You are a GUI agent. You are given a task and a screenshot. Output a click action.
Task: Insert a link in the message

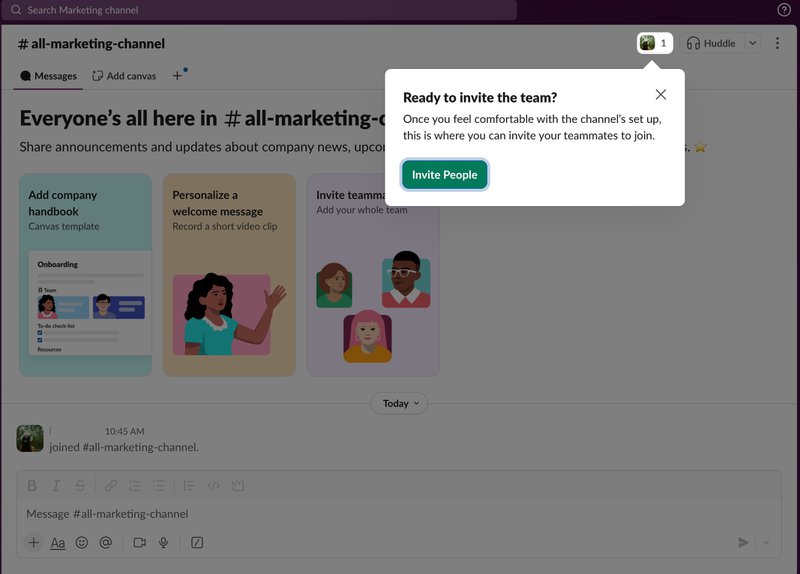(x=110, y=486)
